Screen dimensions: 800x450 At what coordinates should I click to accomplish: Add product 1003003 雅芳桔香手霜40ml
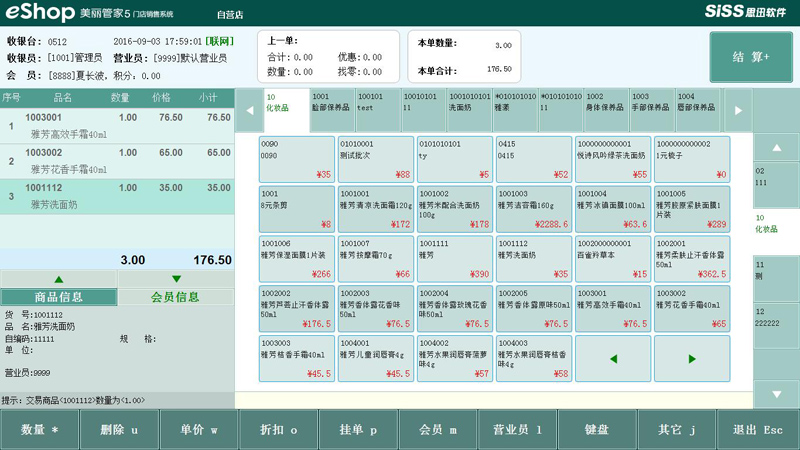(x=296, y=359)
